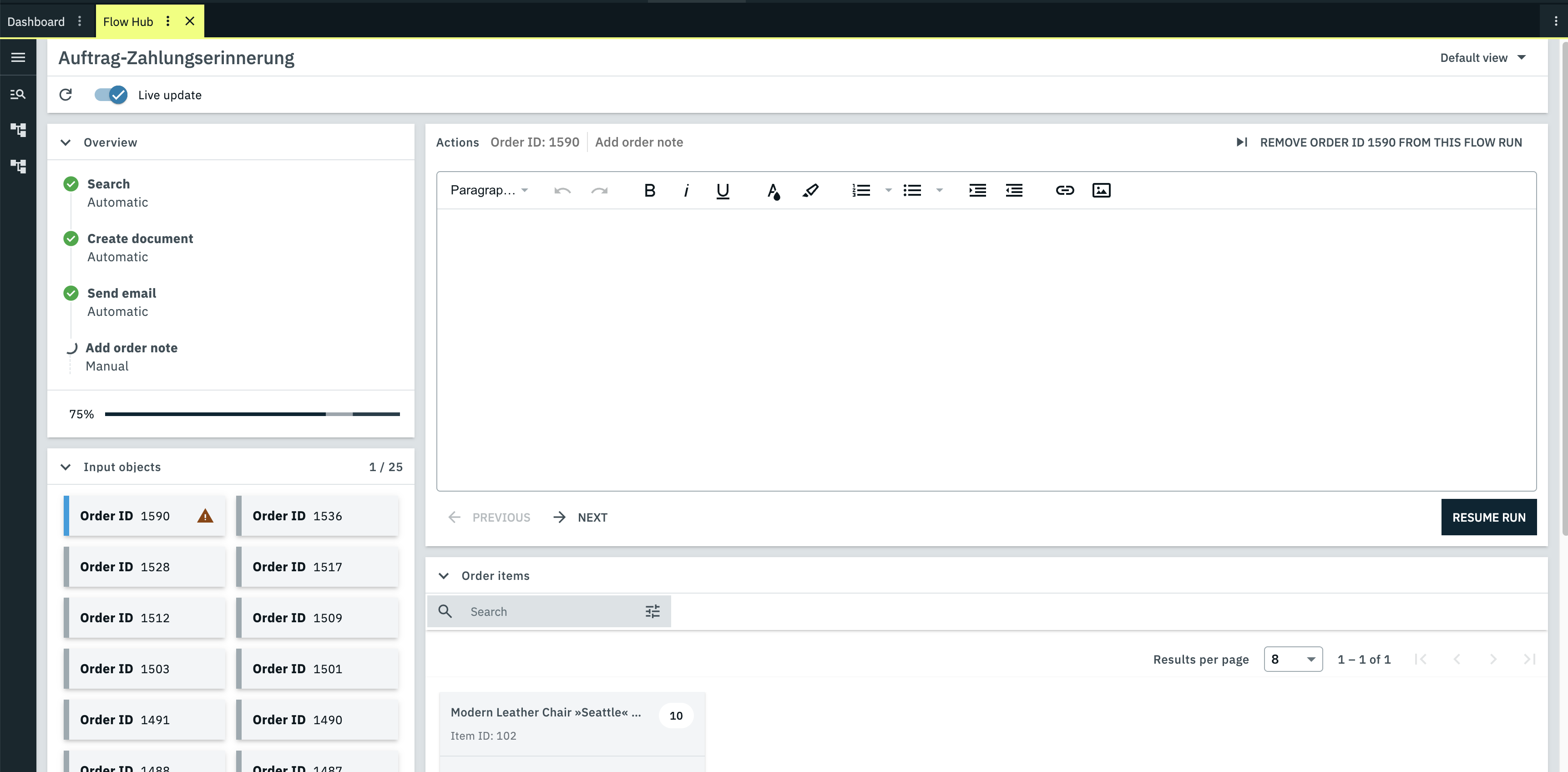Viewport: 1568px width, 772px height.
Task: Open the Flow Hub tab options menu
Action: pos(168,21)
